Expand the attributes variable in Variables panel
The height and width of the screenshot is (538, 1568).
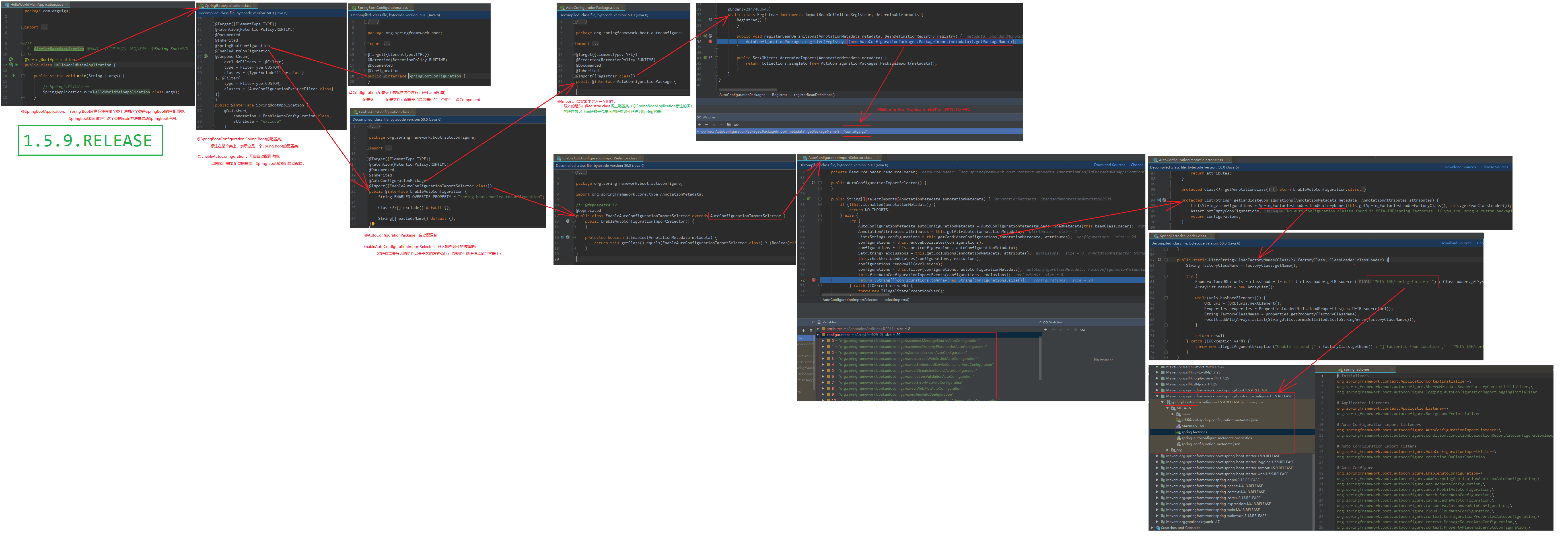point(818,329)
